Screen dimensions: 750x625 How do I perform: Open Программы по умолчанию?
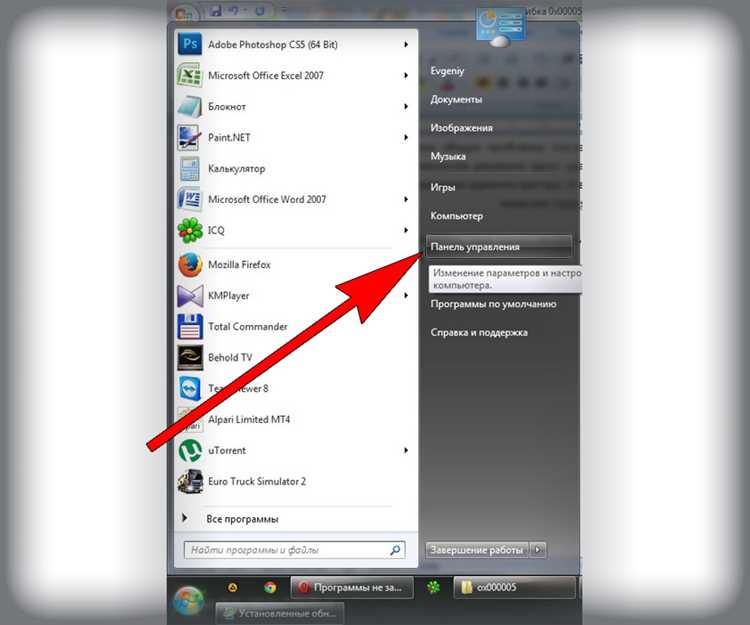[x=493, y=304]
